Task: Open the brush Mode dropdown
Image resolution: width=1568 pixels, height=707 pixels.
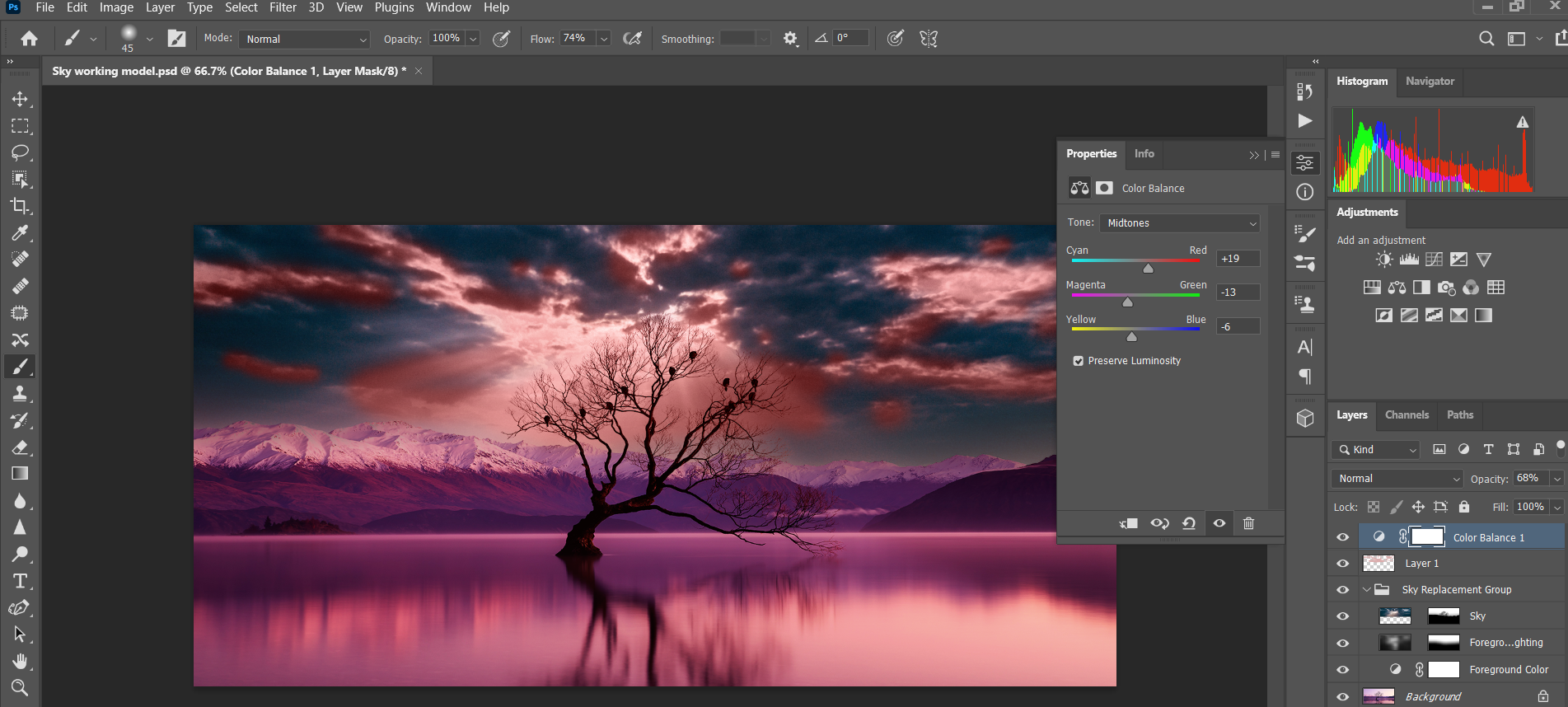Action: [305, 39]
